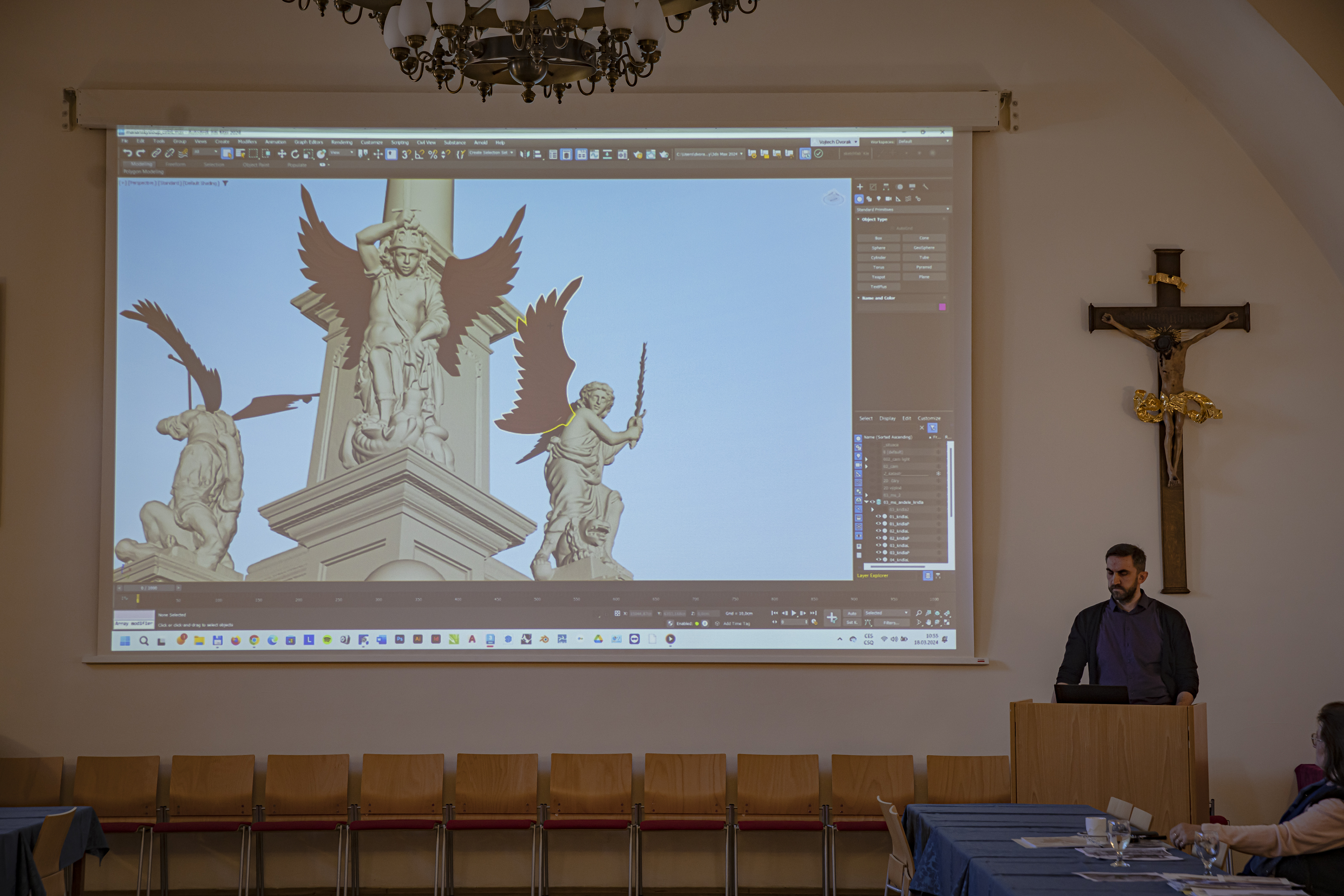The width and height of the screenshot is (1344, 896).
Task: Switch to the Modify panel tab
Action: 873,187
